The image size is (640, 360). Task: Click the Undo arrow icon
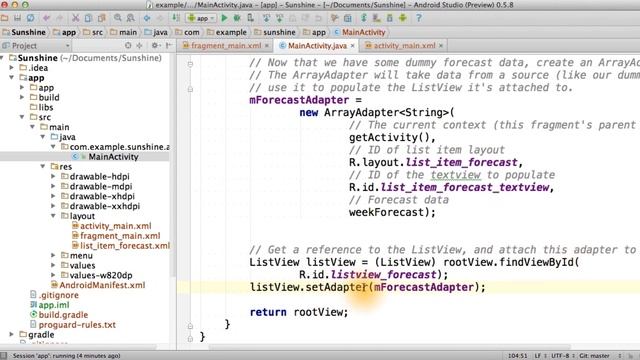[46, 18]
